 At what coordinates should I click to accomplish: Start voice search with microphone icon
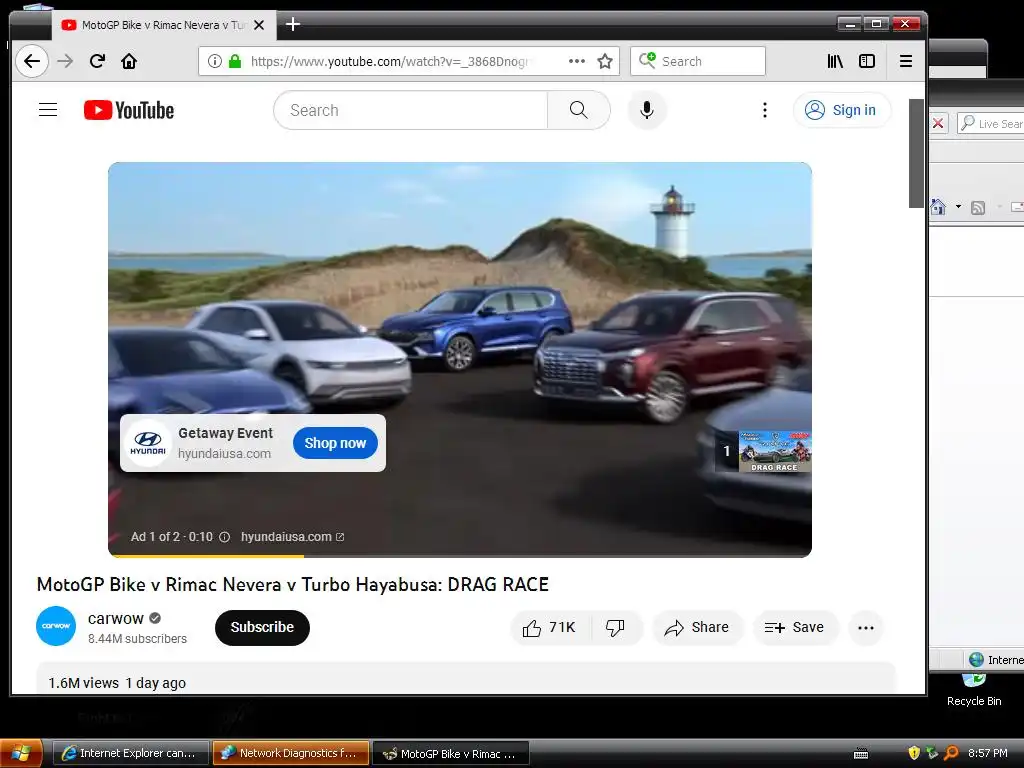coord(647,110)
